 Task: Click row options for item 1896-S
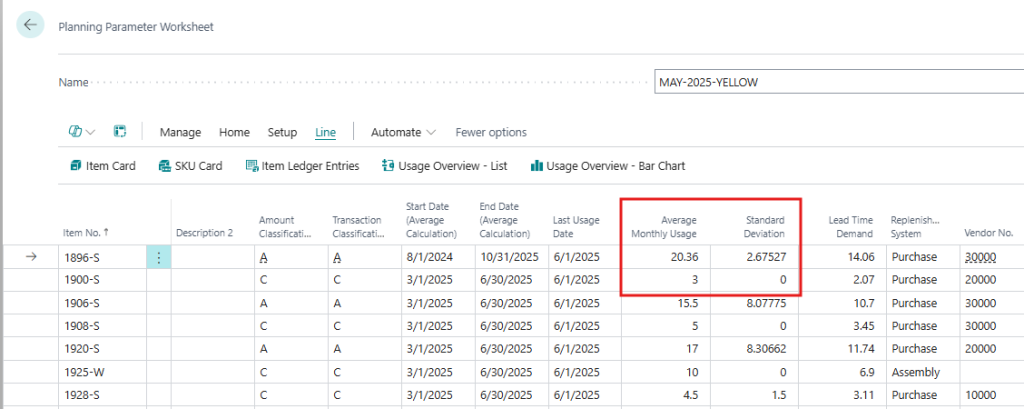160,257
